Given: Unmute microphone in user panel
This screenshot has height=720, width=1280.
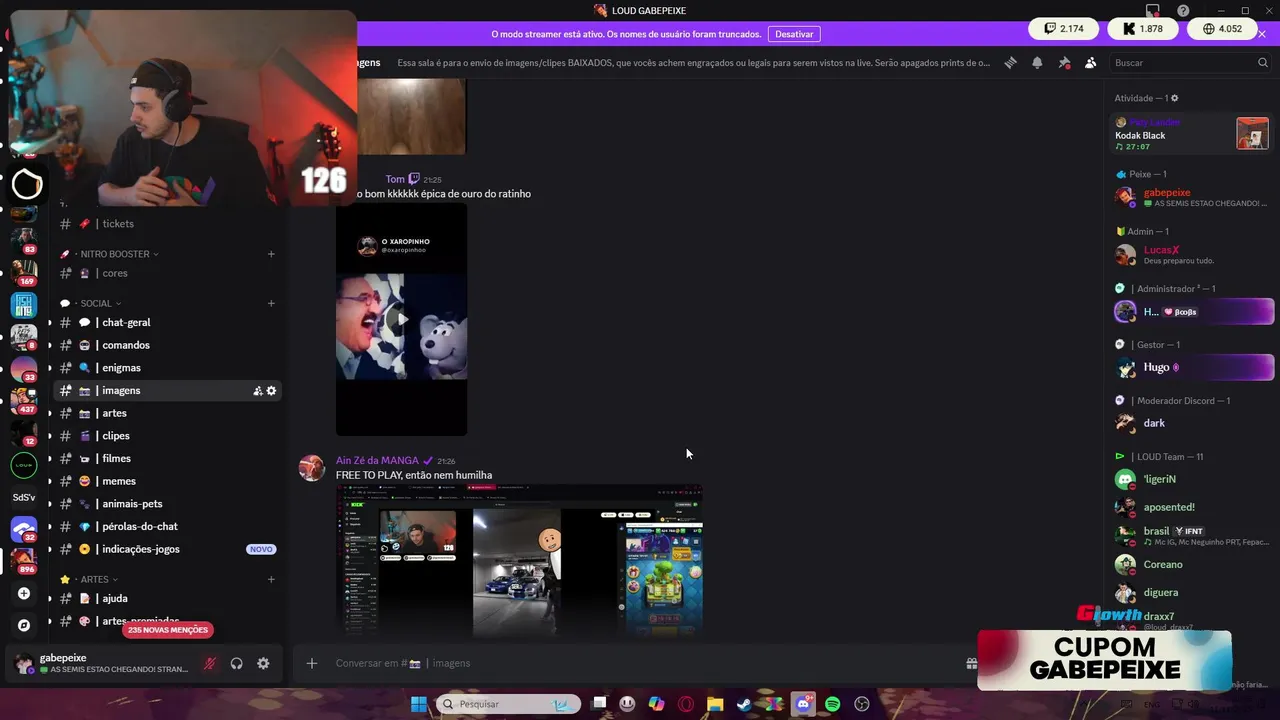Looking at the screenshot, I should pyautogui.click(x=209, y=663).
